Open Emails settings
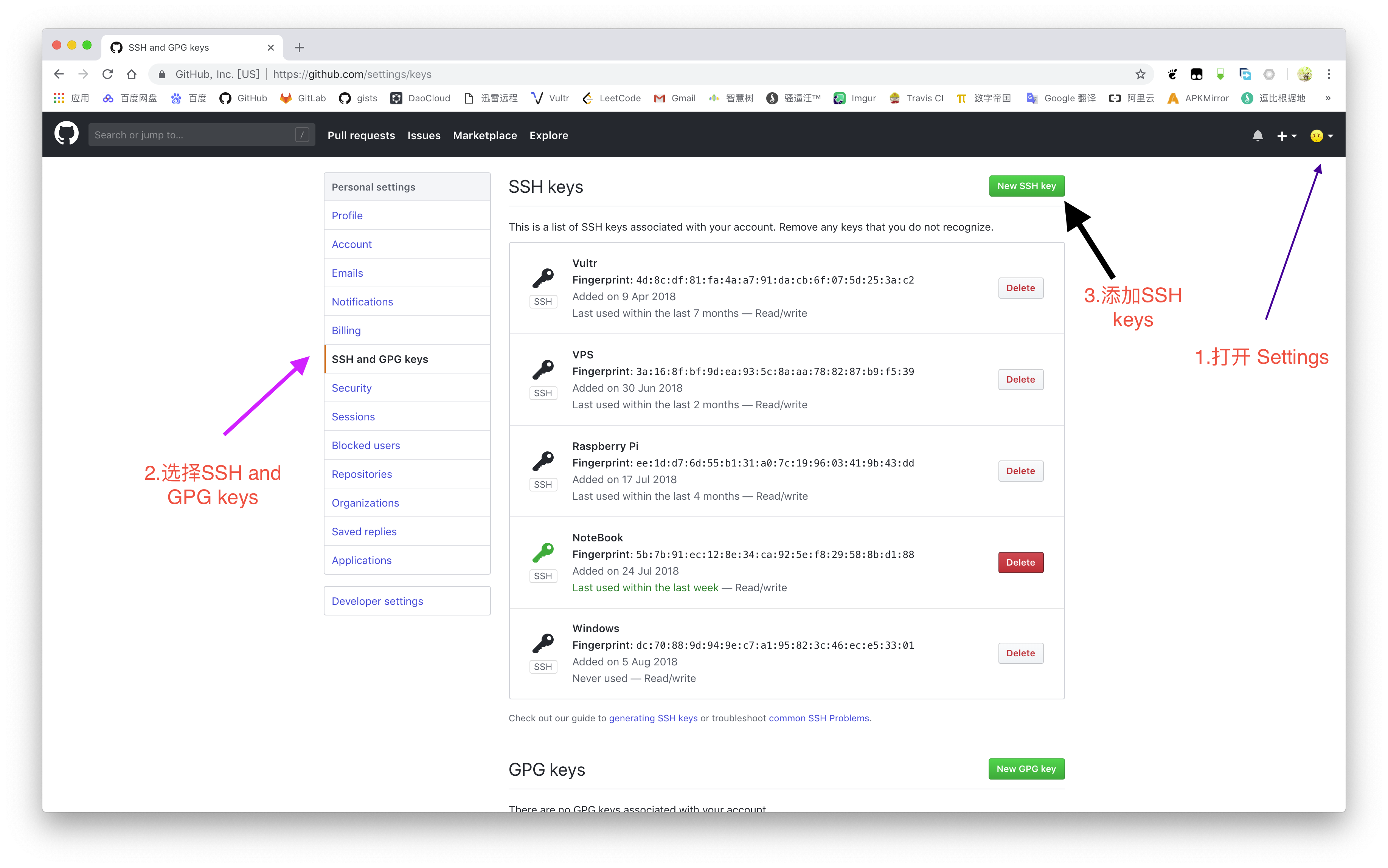The width and height of the screenshot is (1388, 868). (x=407, y=273)
